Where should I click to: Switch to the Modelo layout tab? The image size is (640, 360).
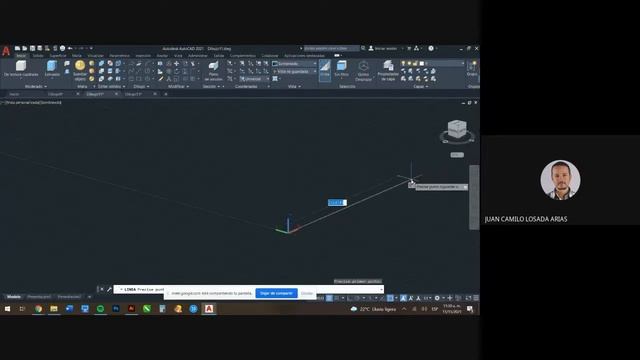point(13,297)
